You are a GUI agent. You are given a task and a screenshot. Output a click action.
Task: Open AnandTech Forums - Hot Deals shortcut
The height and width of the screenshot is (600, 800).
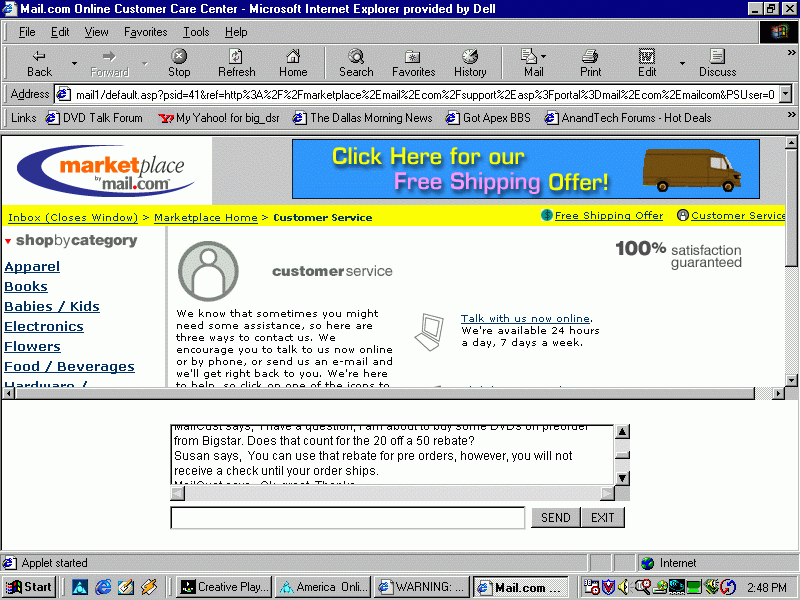628,118
